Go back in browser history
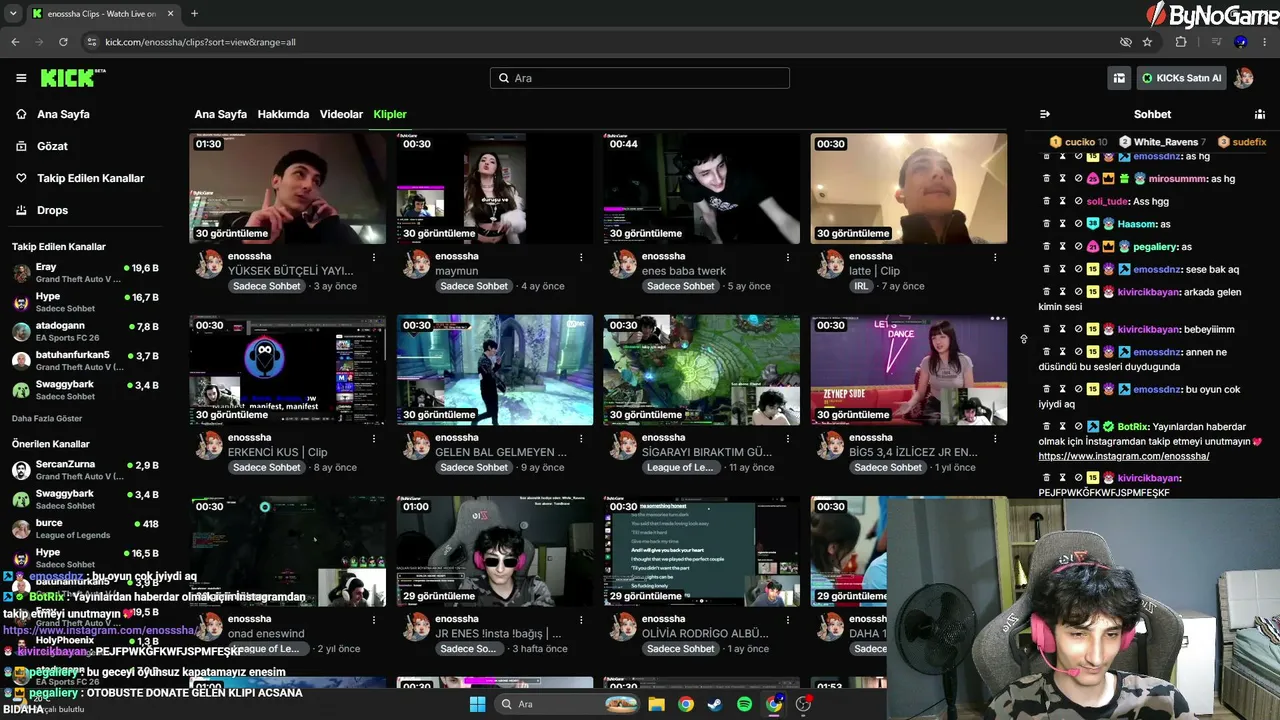1280x720 pixels. tap(15, 42)
